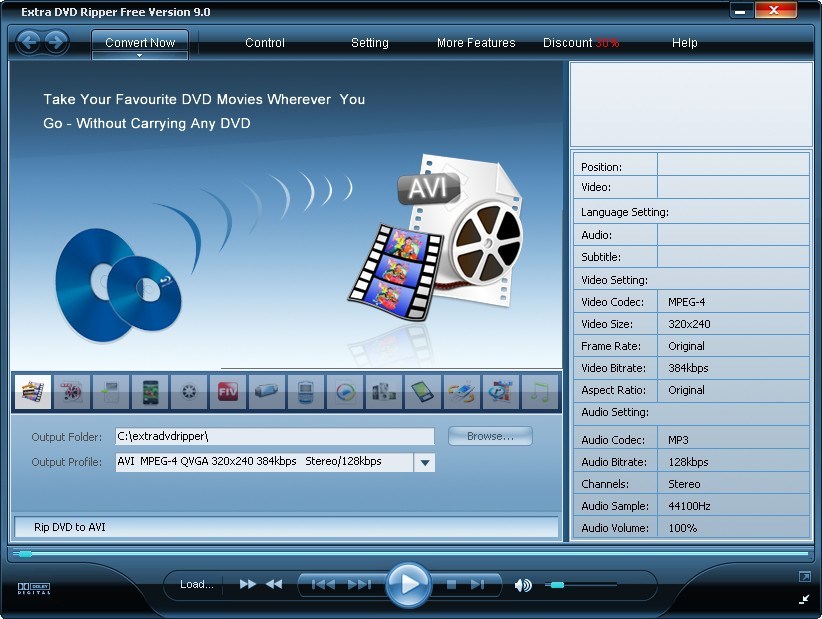Image resolution: width=822 pixels, height=619 pixels.
Task: Click the preview thumbnail area at top right
Action: point(691,104)
